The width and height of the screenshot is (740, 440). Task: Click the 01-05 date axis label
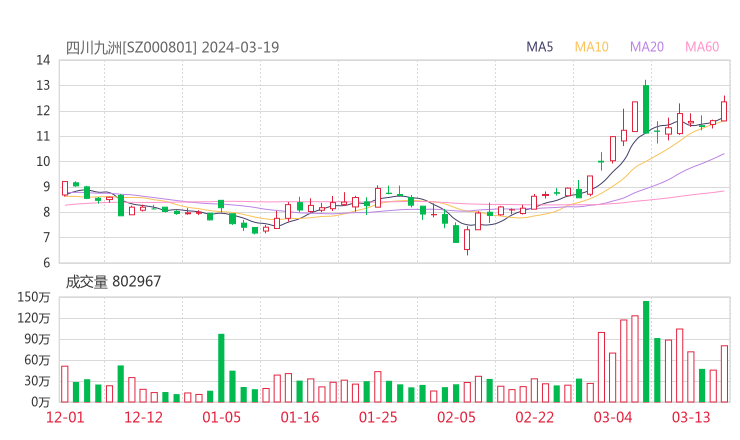pyautogui.click(x=221, y=417)
